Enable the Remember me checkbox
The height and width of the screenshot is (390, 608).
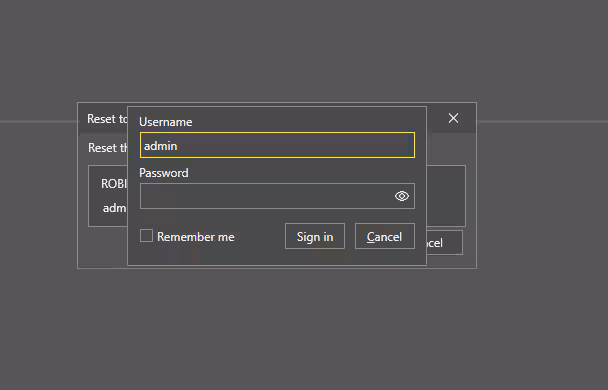click(146, 236)
